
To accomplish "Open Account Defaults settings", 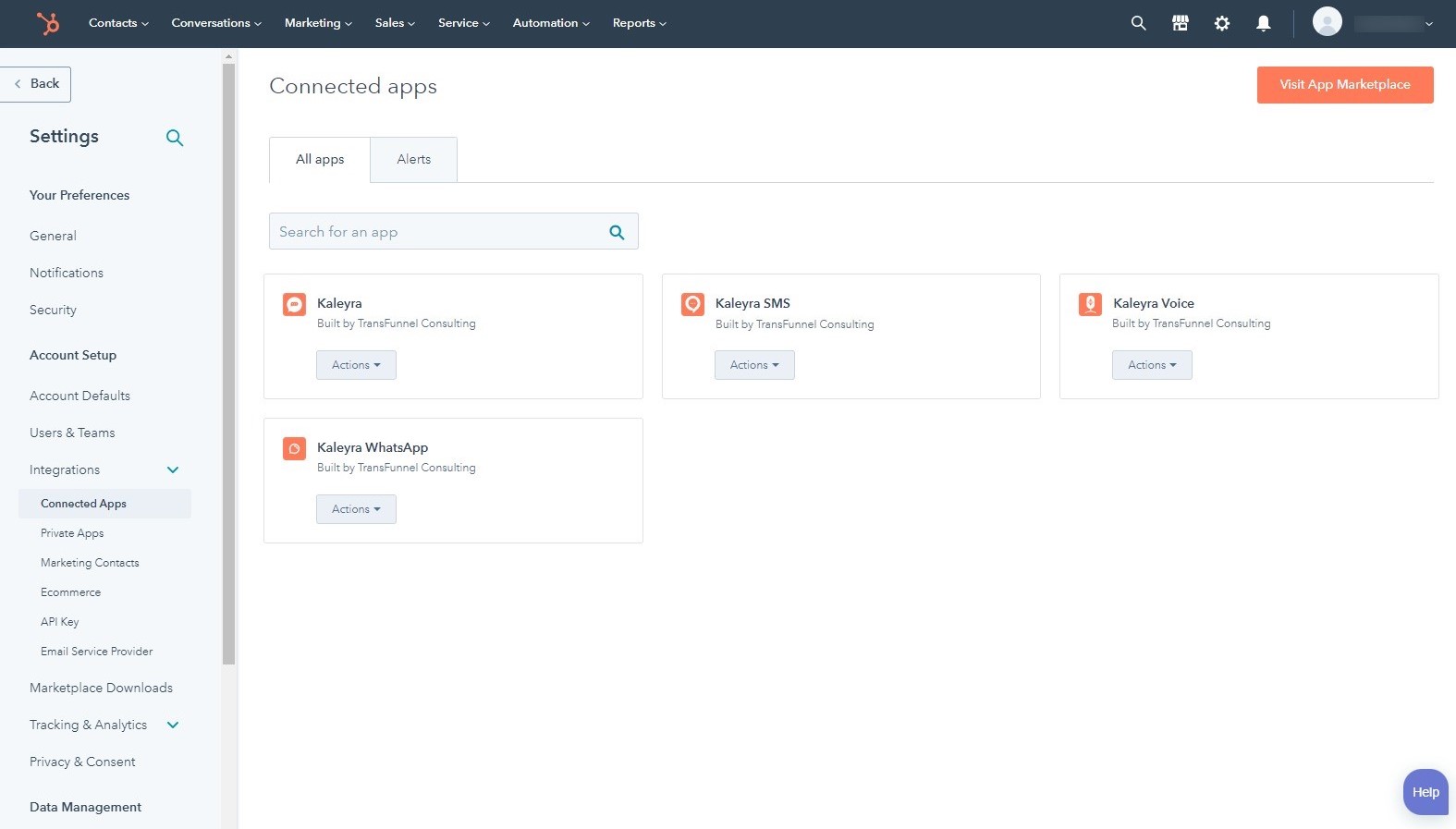I will [80, 396].
